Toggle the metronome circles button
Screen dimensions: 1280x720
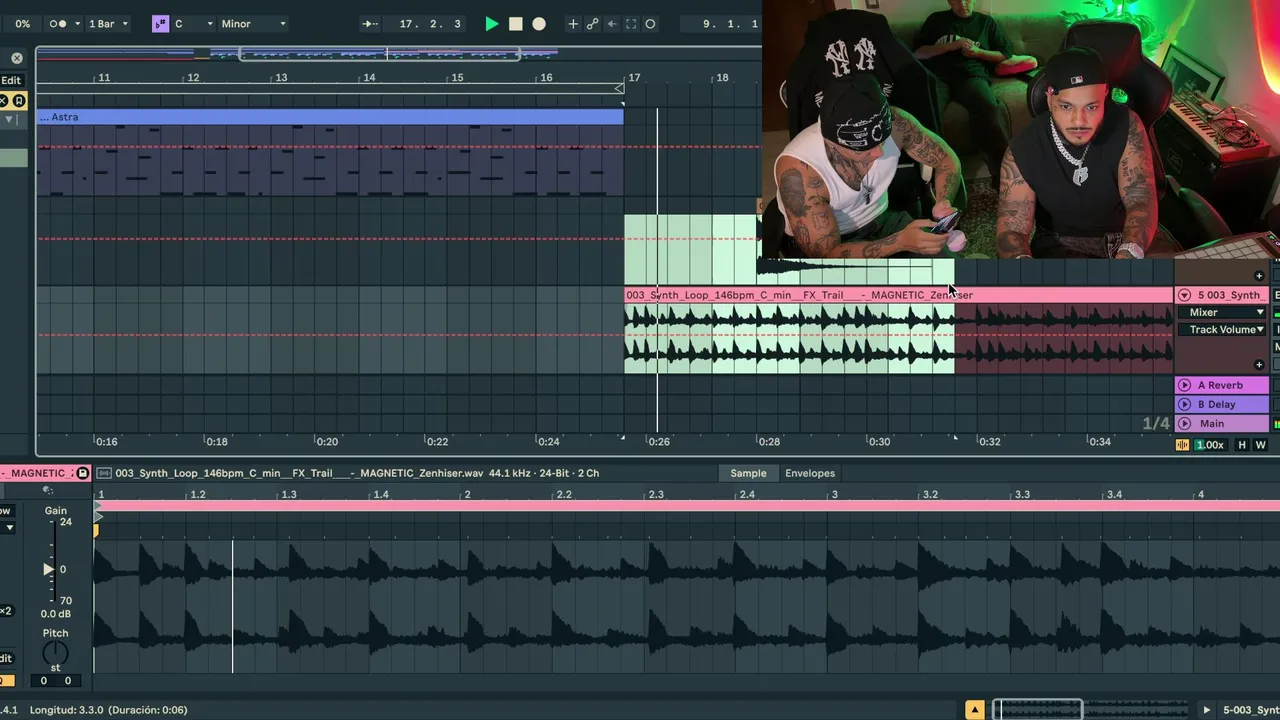(59, 24)
